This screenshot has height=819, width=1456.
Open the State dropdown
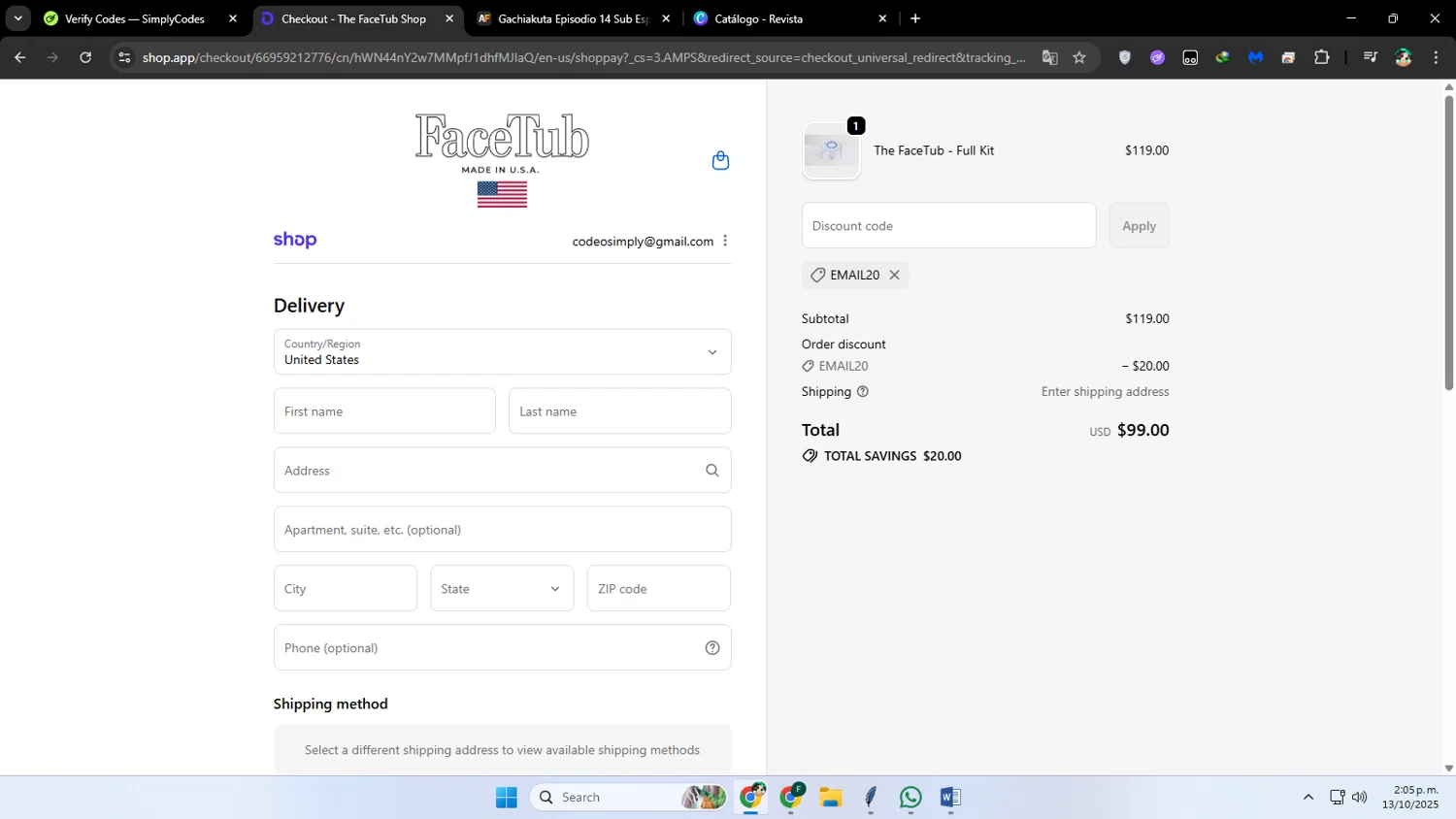(502, 588)
